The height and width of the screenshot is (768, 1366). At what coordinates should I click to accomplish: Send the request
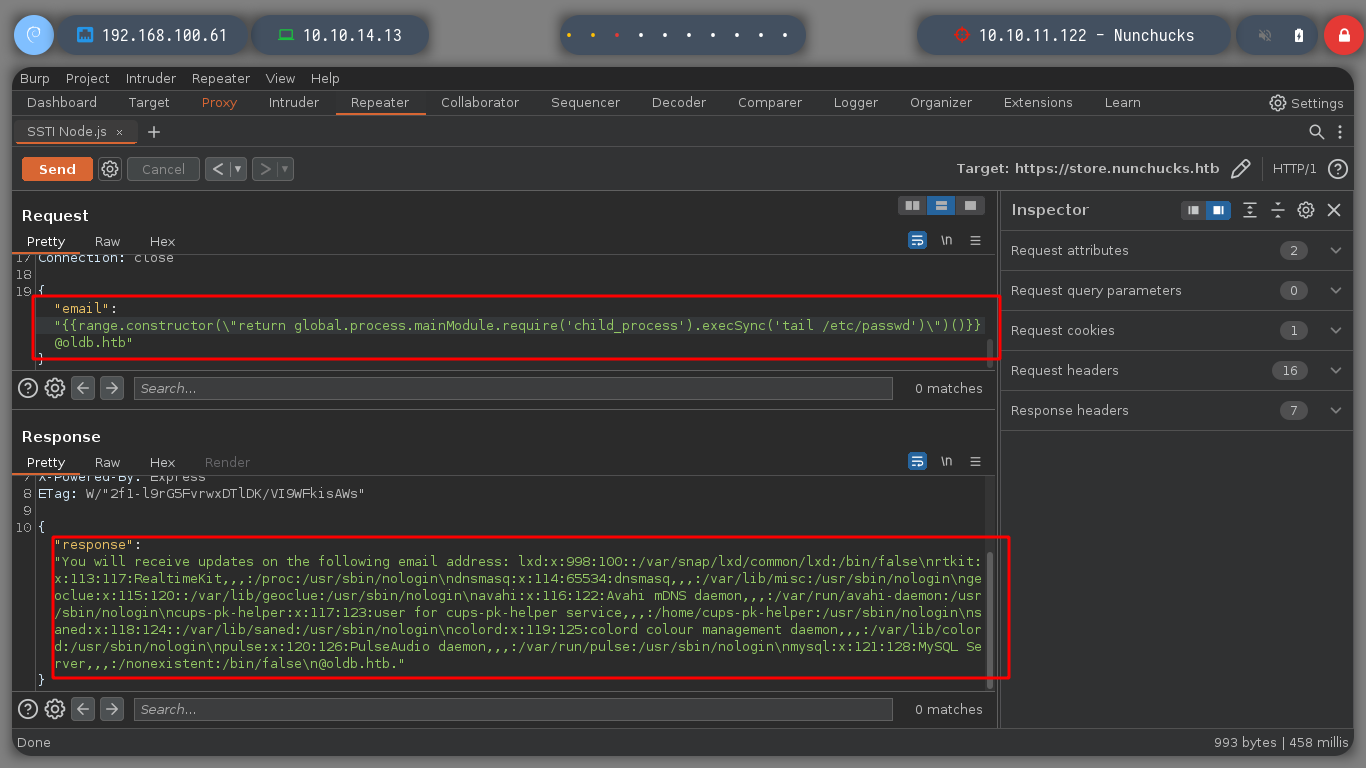point(57,169)
